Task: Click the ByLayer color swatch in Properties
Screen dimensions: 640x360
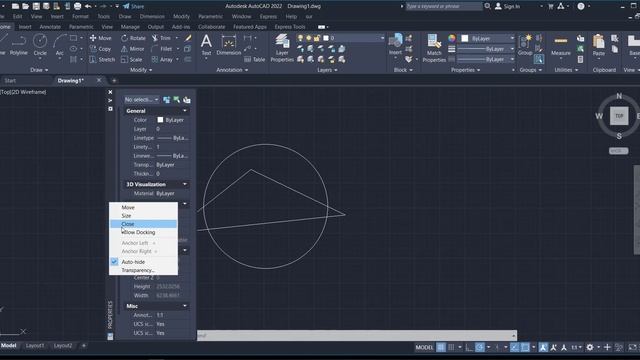Action: [x=160, y=120]
